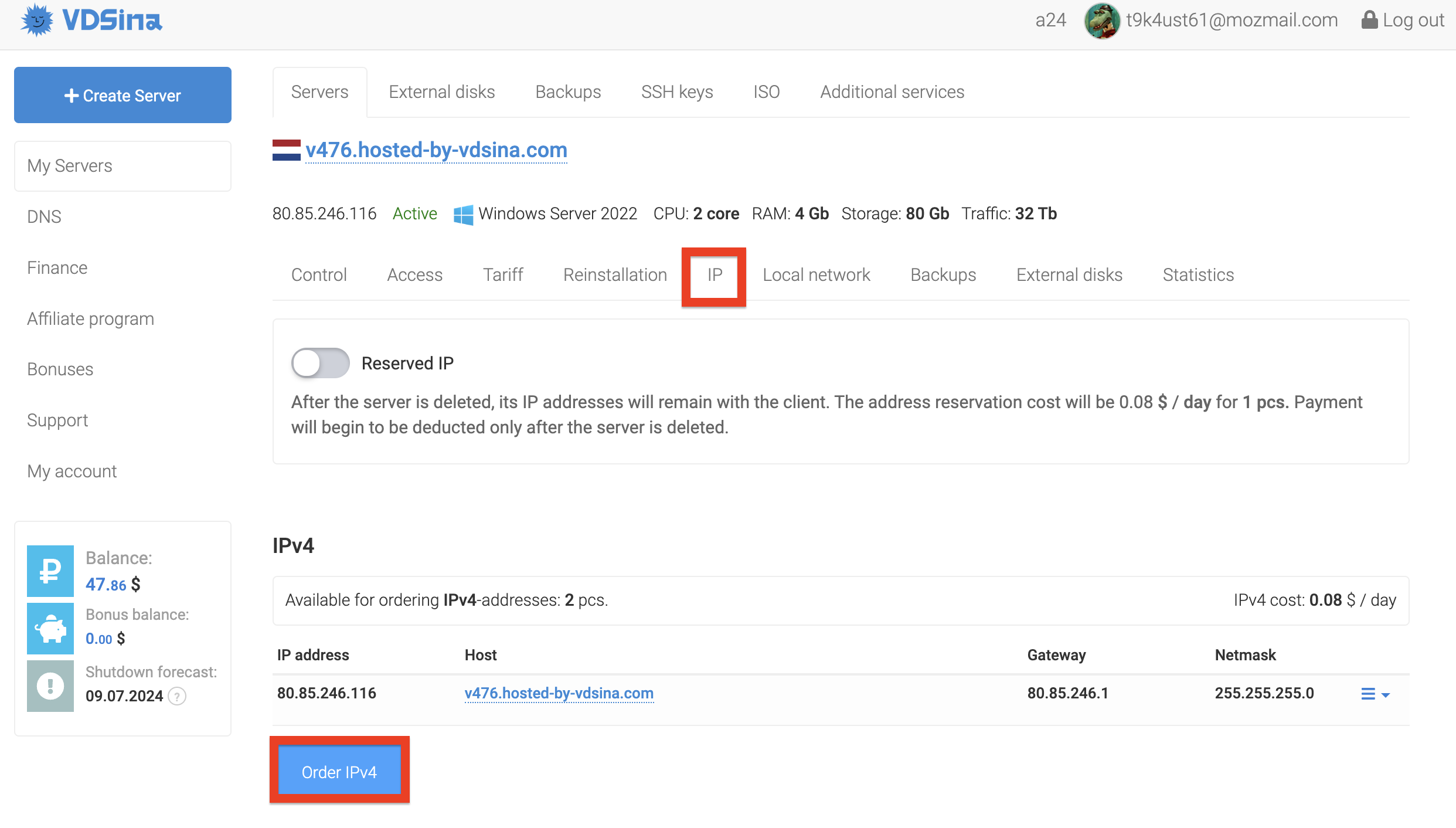Click the Netherlands flag next to server name

coord(286,150)
